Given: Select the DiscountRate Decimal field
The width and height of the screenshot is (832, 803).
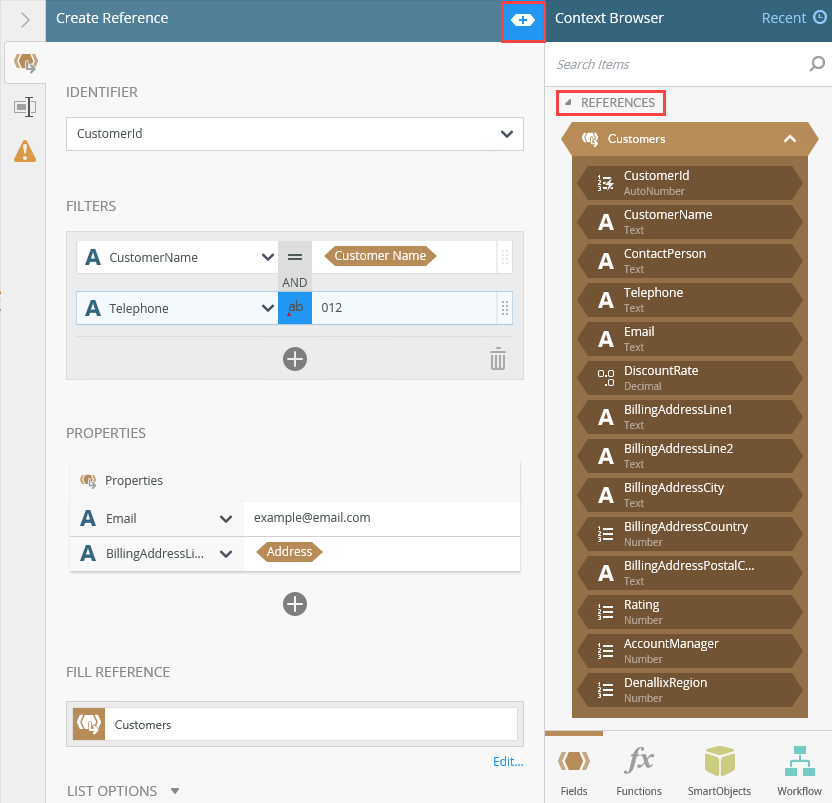Looking at the screenshot, I should pyautogui.click(x=689, y=378).
